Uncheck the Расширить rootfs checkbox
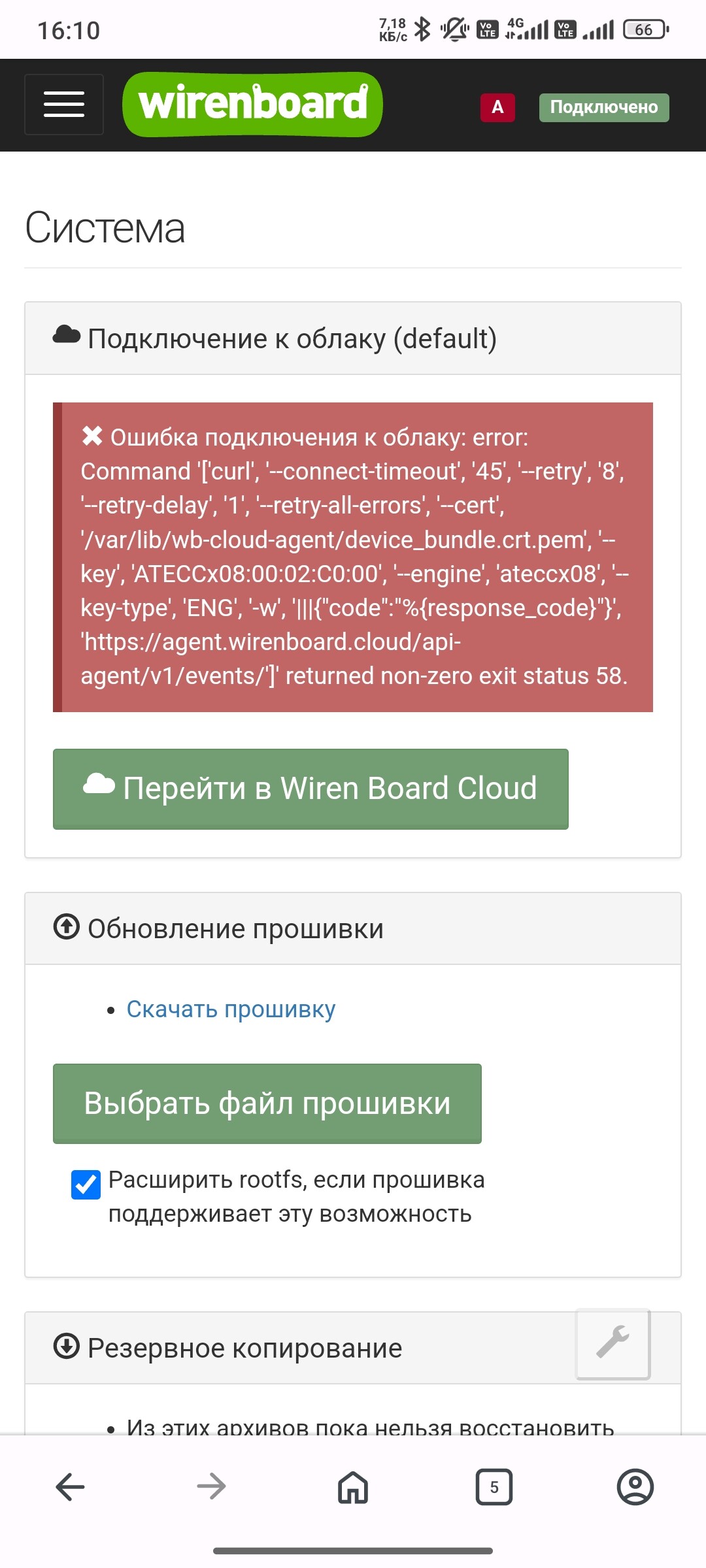Viewport: 706px width, 1568px height. pos(86,1184)
